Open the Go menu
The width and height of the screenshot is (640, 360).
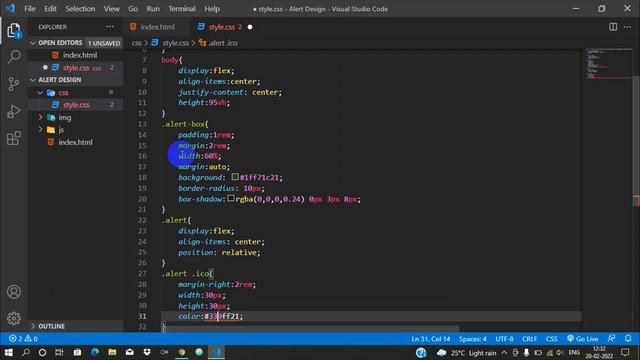click(133, 9)
